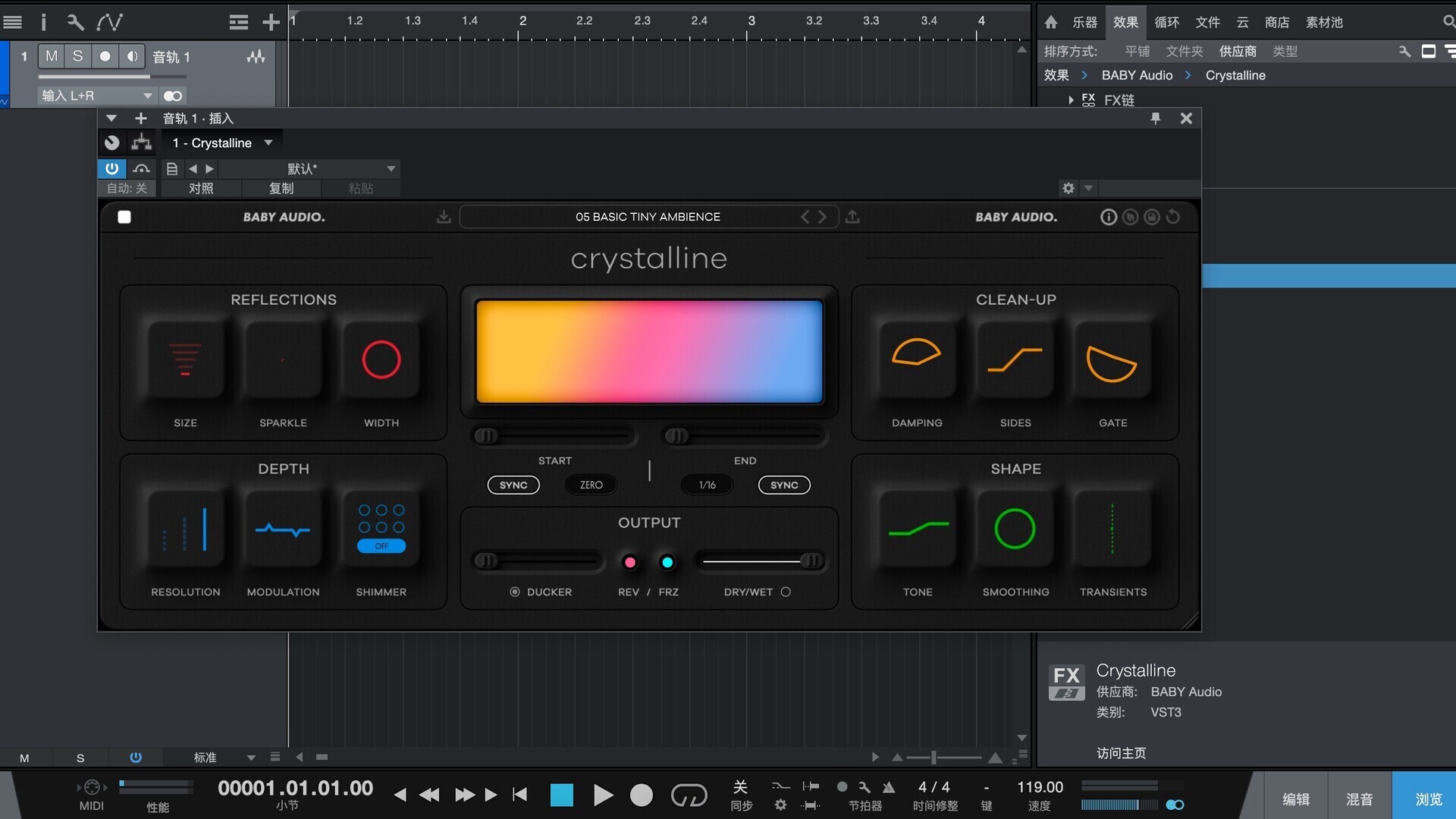The width and height of the screenshot is (1456, 819).
Task: Click the SIDES control pad
Action: tap(1015, 359)
